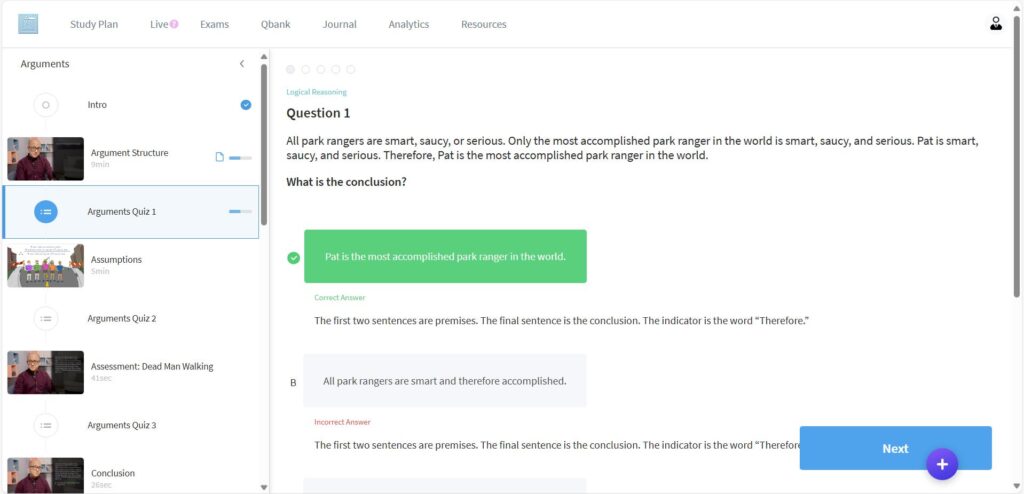1024x494 pixels.
Task: Click the Intro circle icon
Action: tap(46, 105)
